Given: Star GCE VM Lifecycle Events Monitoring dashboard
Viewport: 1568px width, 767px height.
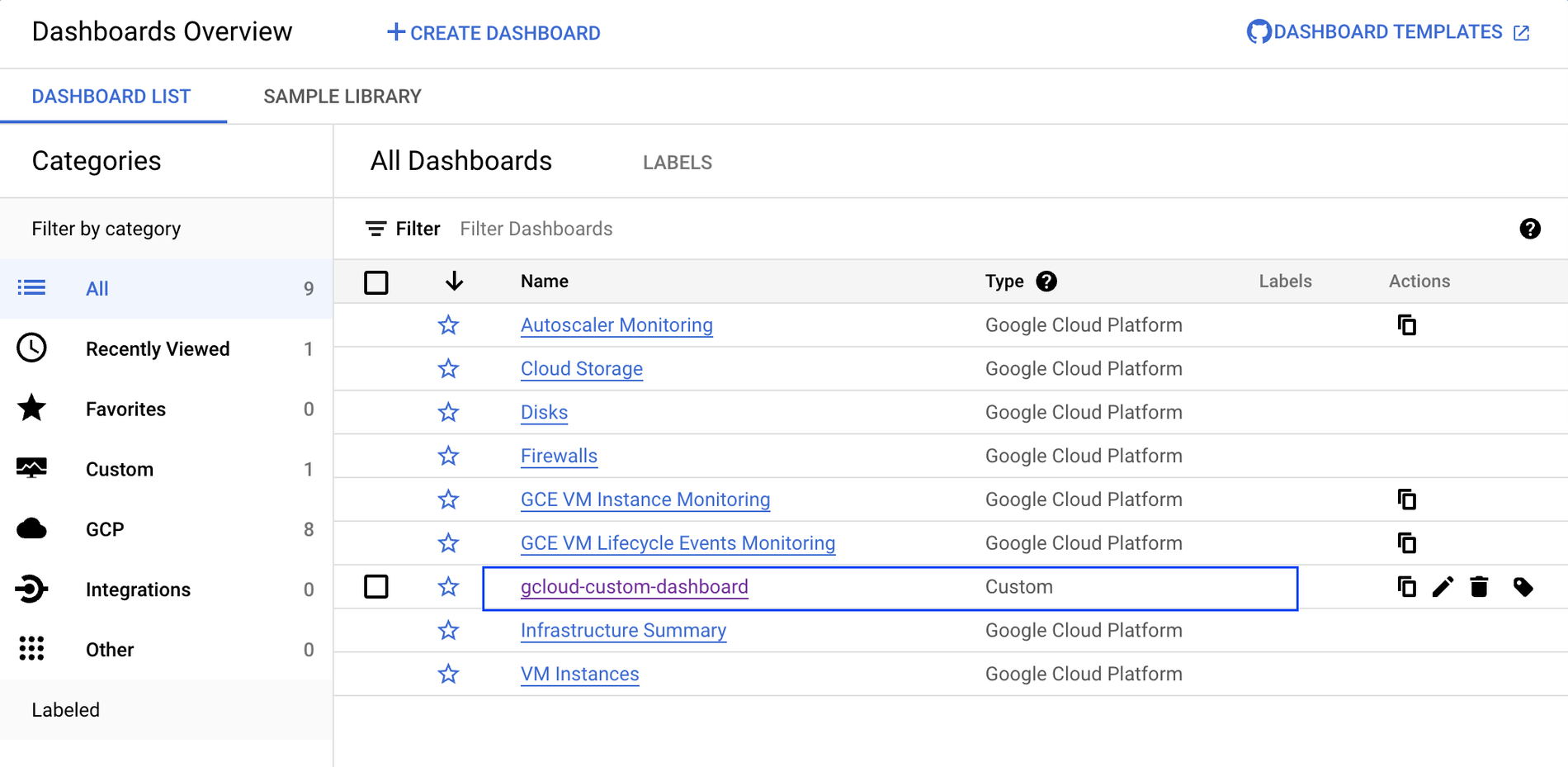Looking at the screenshot, I should (x=448, y=543).
